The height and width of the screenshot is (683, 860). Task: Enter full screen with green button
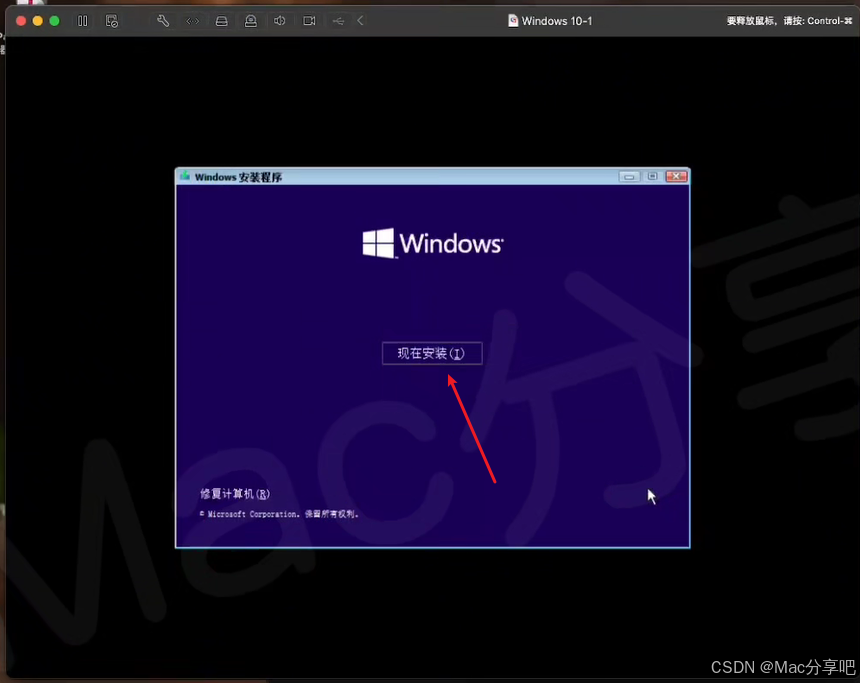[x=54, y=21]
